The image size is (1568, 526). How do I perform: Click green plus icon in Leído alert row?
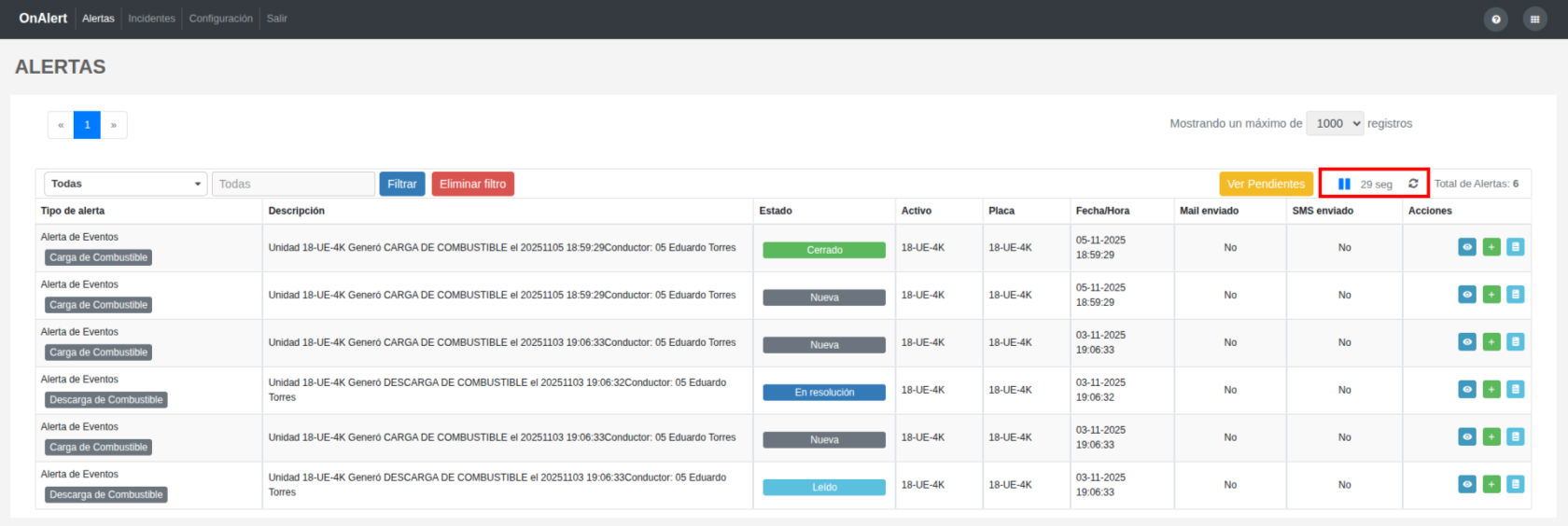pyautogui.click(x=1491, y=484)
